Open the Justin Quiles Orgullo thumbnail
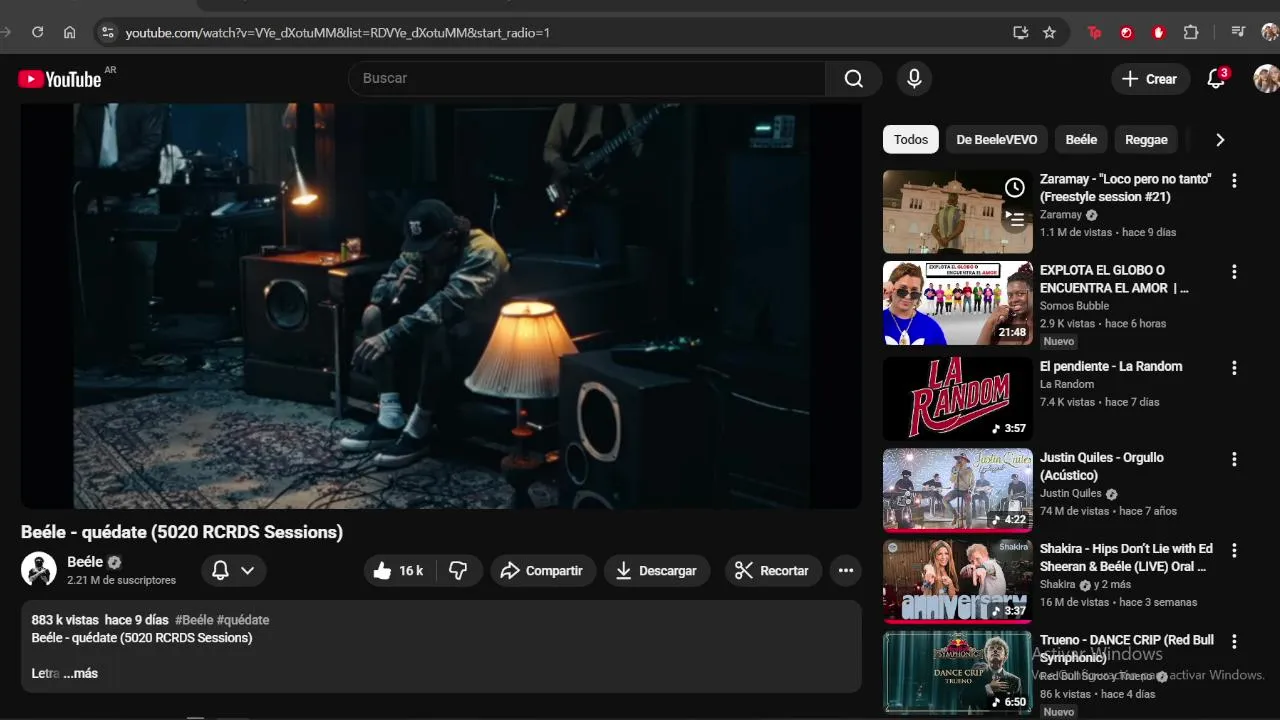Screen dimensions: 1280x720 point(958,490)
